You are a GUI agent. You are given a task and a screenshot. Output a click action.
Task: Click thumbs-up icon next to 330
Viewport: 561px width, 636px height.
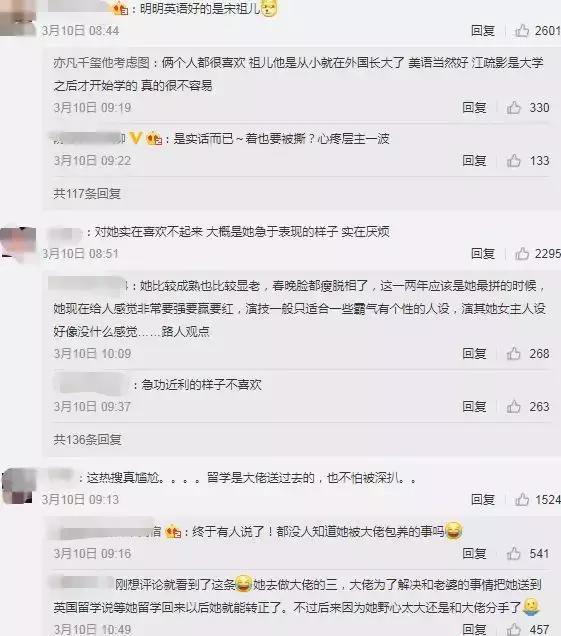click(514, 107)
